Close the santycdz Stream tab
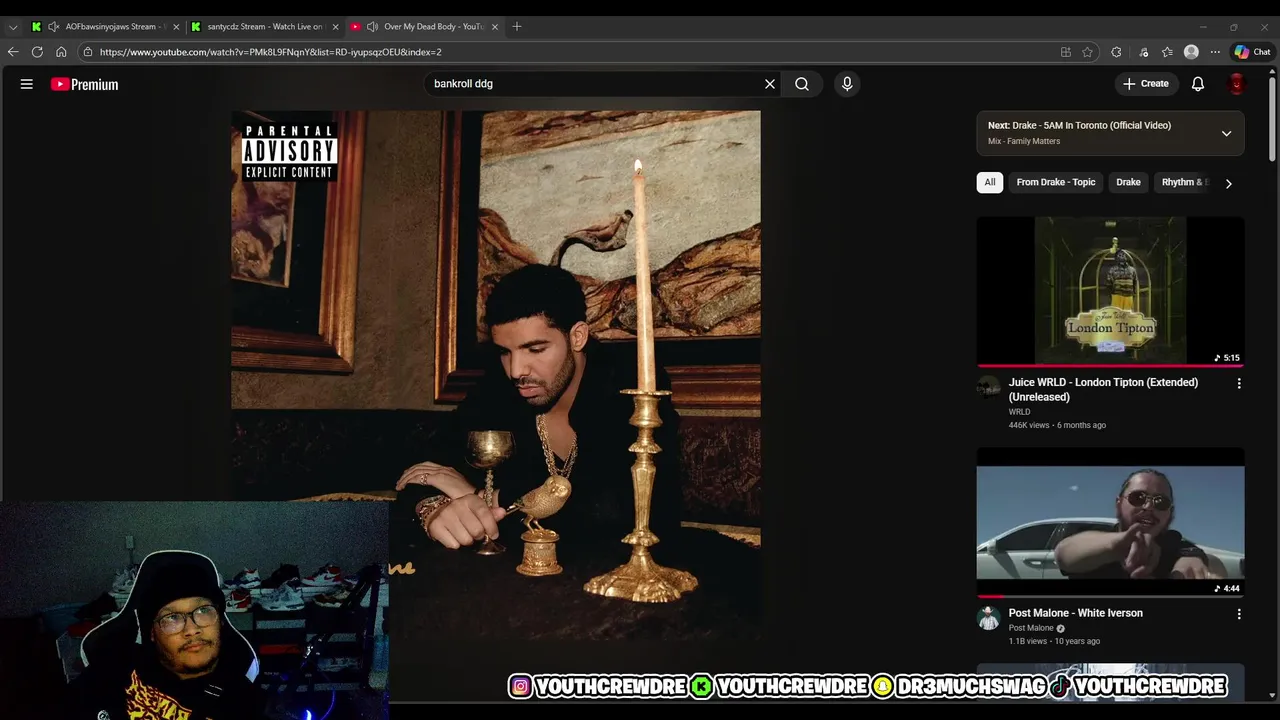Viewport: 1280px width, 720px height. 335,27
